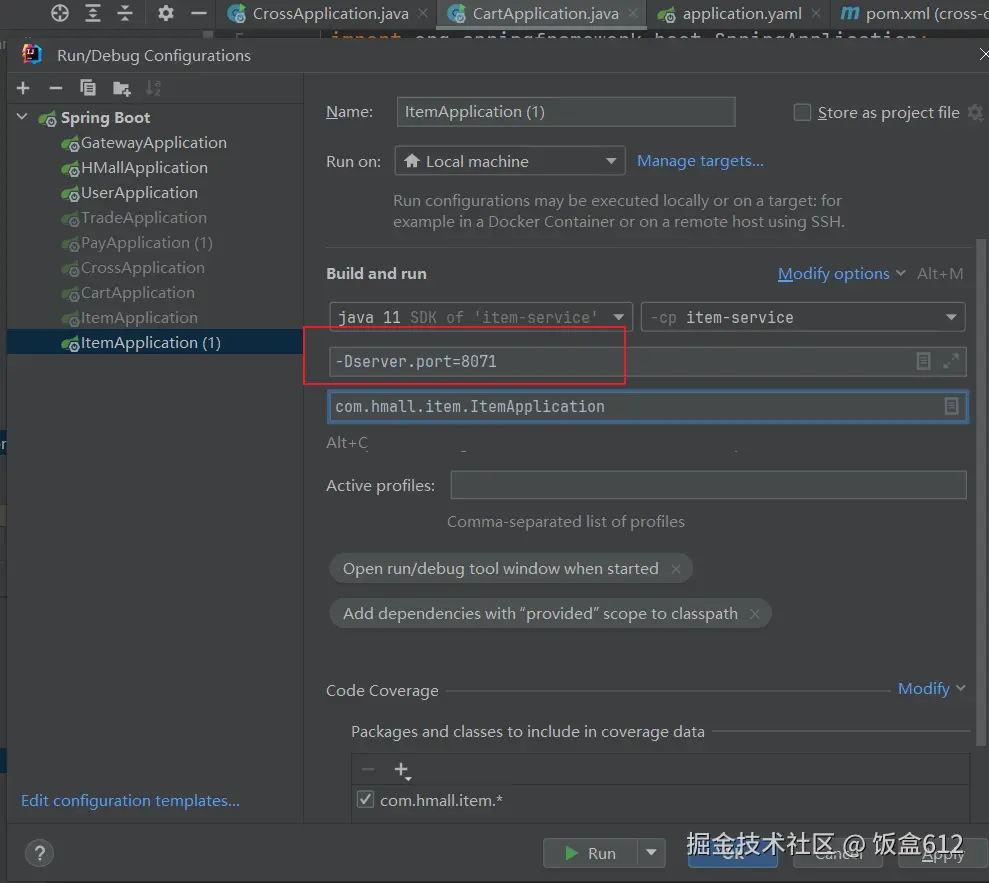Image resolution: width=989 pixels, height=883 pixels.
Task: Close the CartApplication.java tab
Action: point(633,13)
